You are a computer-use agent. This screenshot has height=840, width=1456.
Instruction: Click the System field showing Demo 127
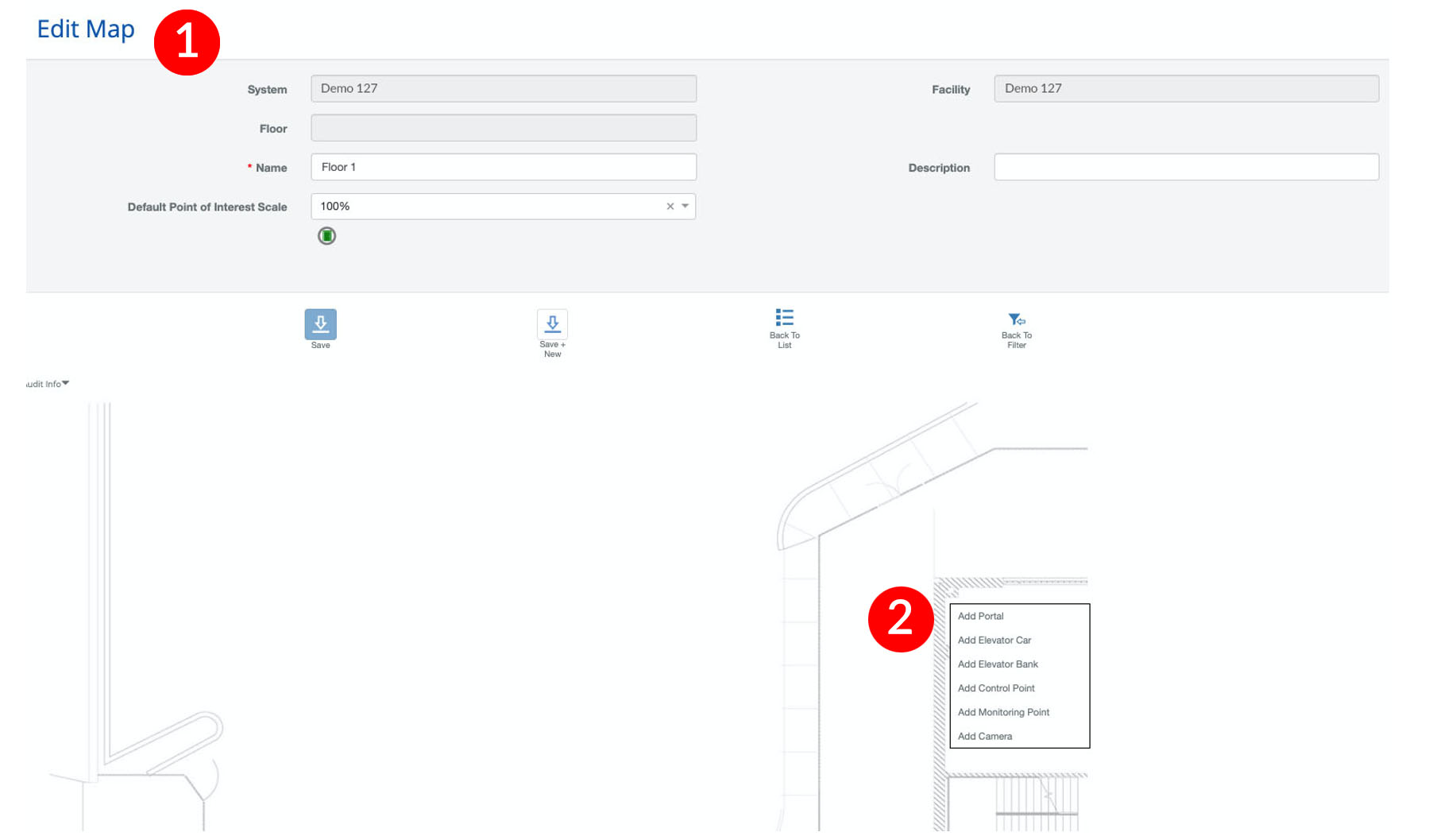pyautogui.click(x=503, y=88)
